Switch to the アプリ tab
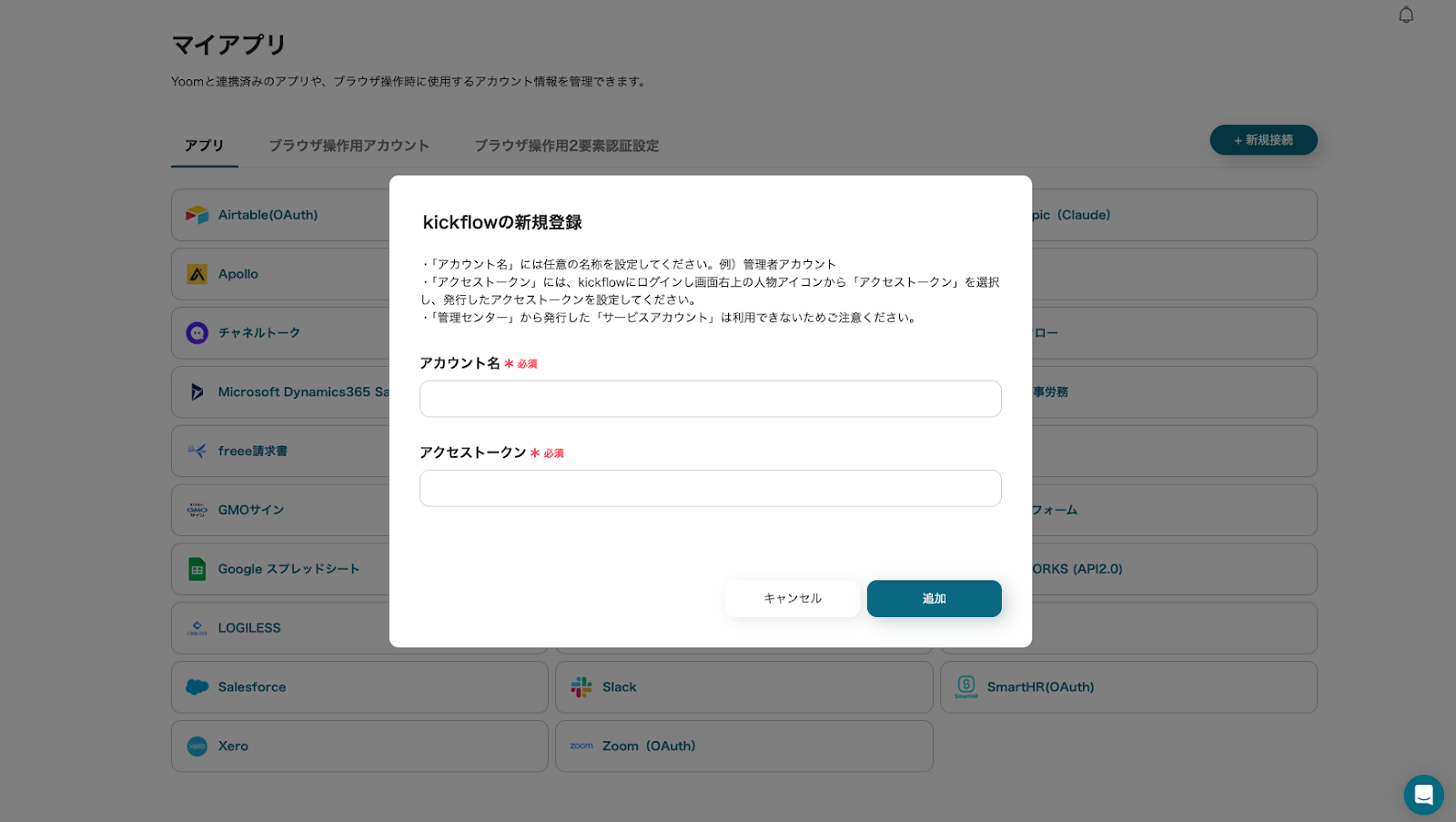 point(204,146)
